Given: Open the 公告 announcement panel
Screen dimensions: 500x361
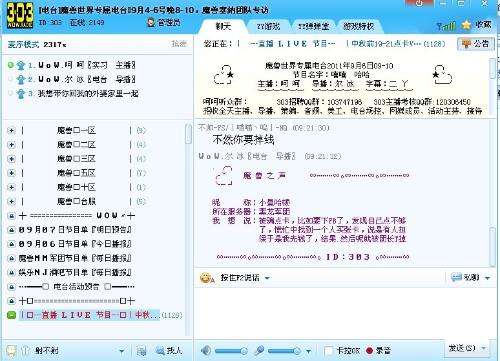Looking at the screenshot, I should [x=476, y=44].
